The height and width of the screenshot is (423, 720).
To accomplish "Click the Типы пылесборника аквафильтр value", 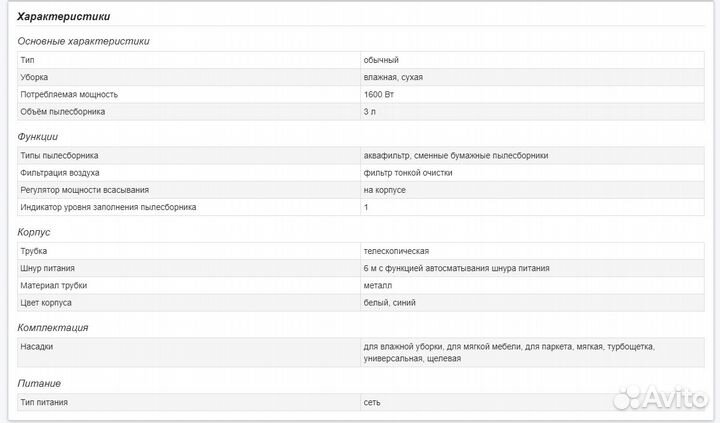I will coord(456,156).
